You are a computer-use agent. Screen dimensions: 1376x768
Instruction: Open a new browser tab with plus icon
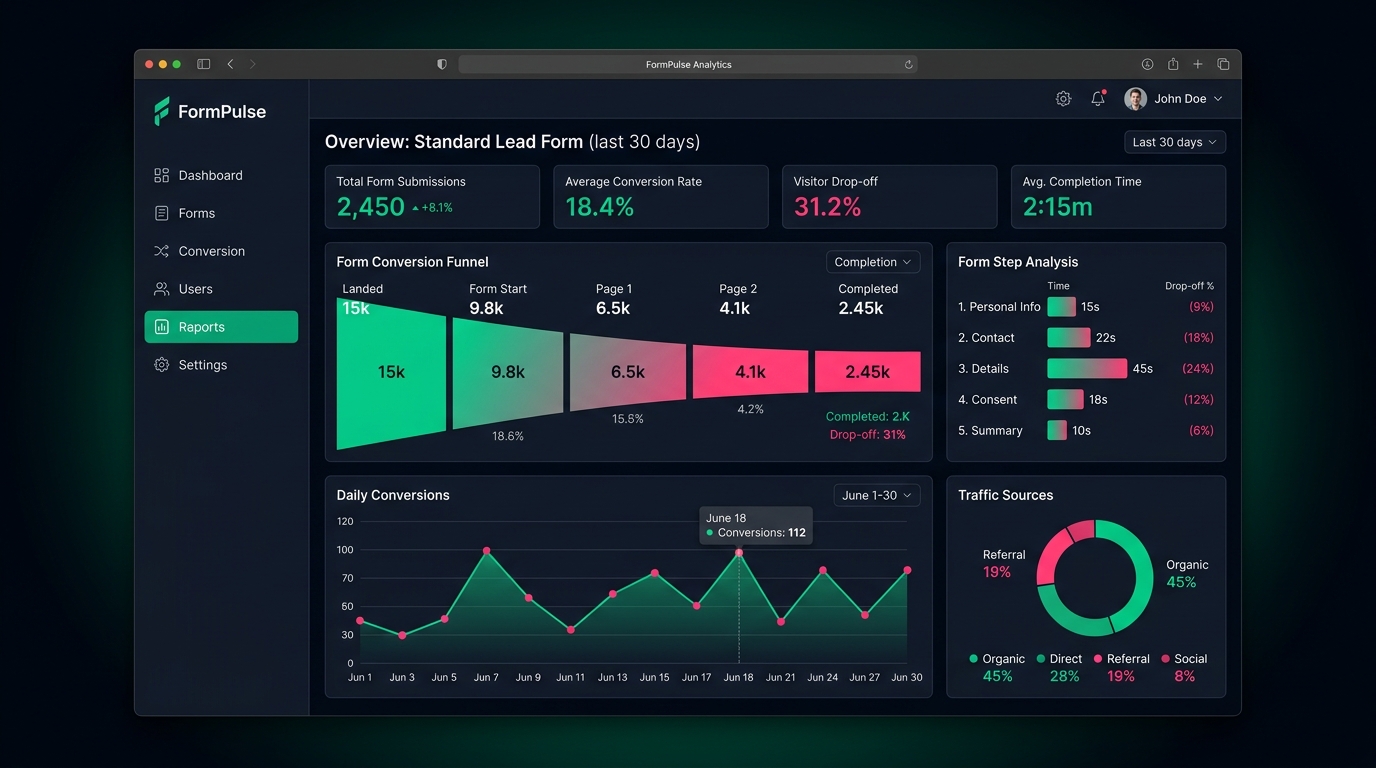(x=1198, y=64)
